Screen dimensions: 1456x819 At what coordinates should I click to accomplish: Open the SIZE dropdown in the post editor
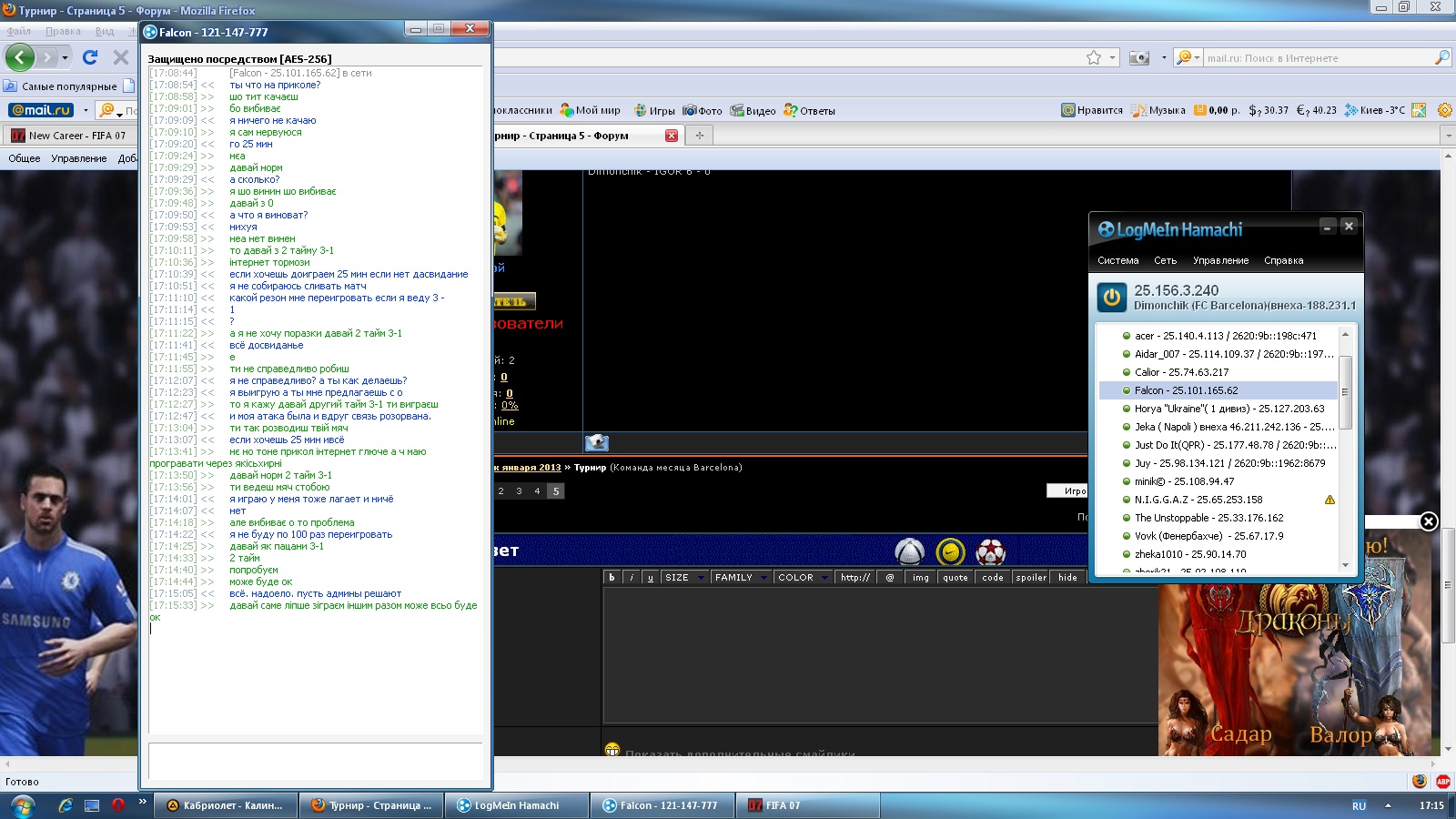tap(684, 577)
